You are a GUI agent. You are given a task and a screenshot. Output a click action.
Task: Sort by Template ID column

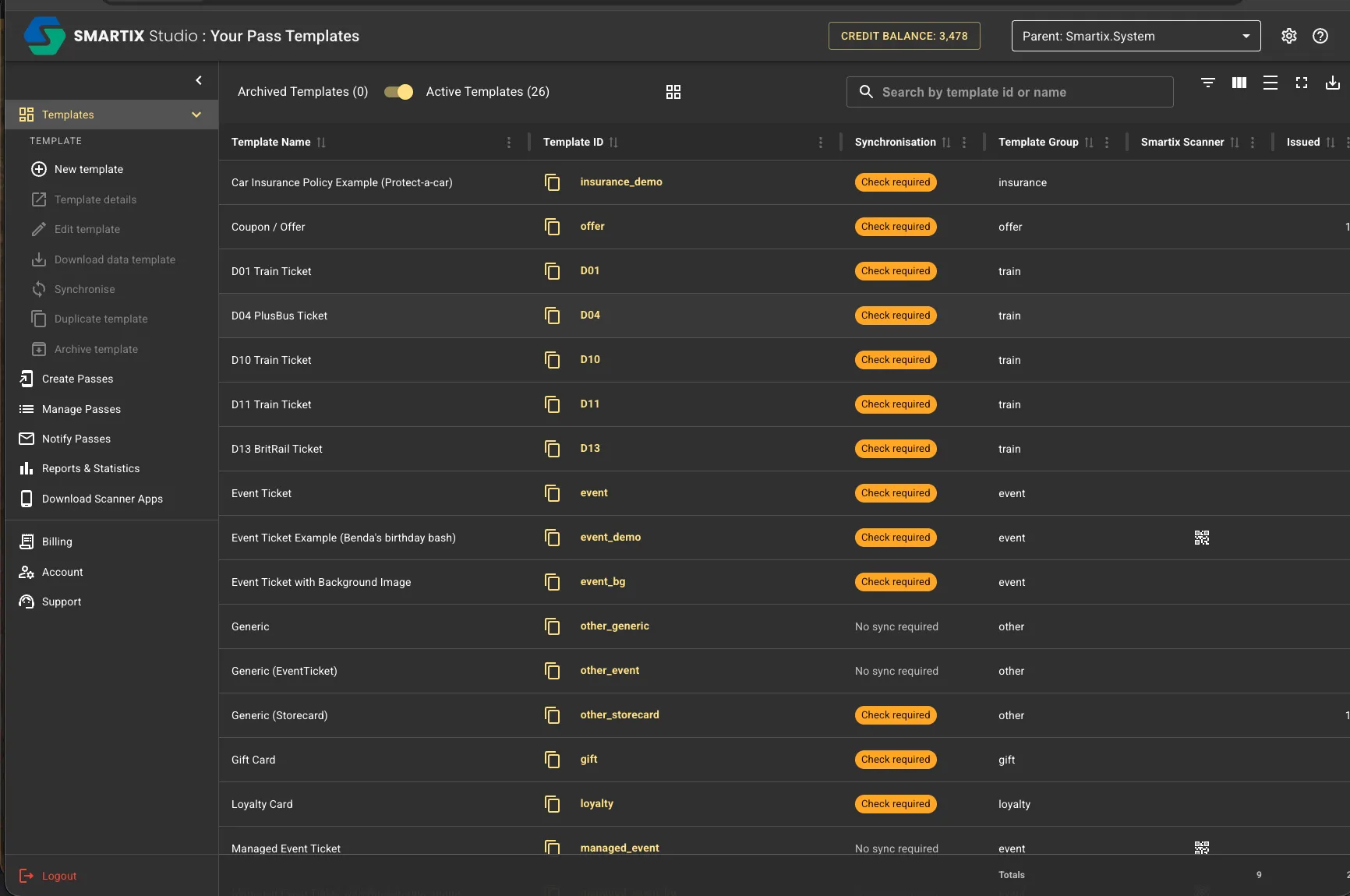pos(613,142)
